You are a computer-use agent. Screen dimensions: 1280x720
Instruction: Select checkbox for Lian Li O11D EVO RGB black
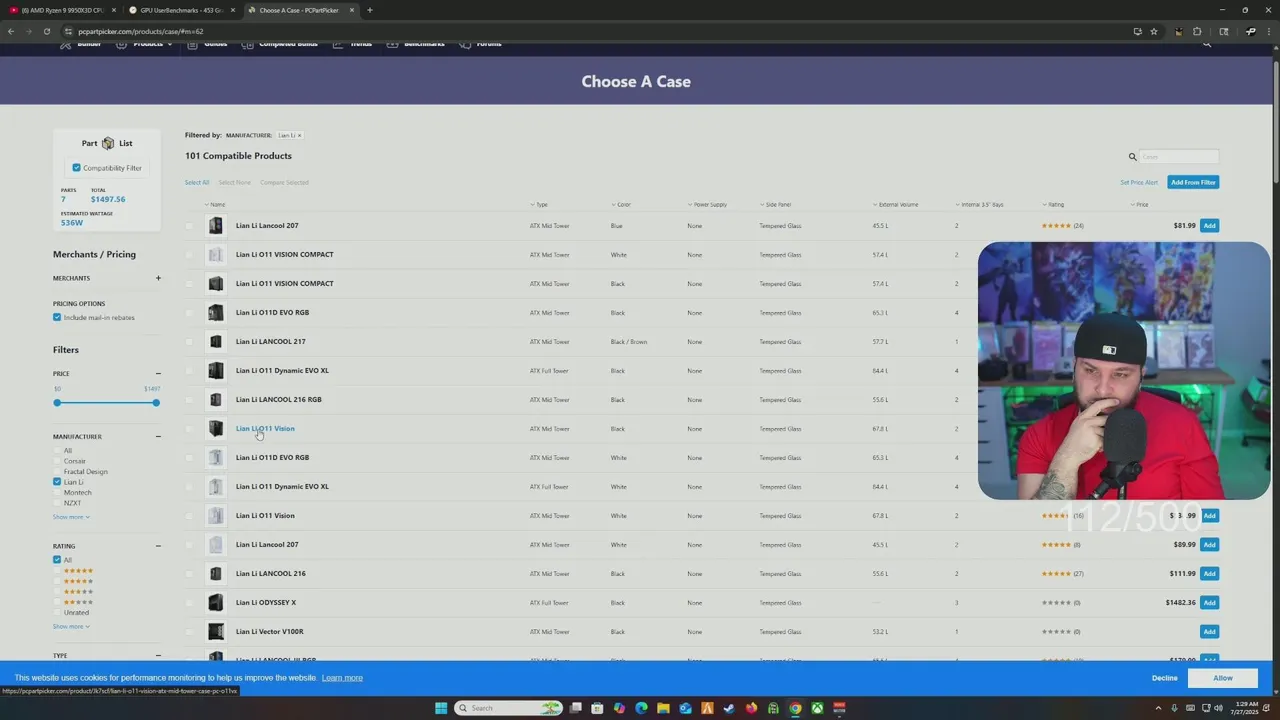[189, 313]
